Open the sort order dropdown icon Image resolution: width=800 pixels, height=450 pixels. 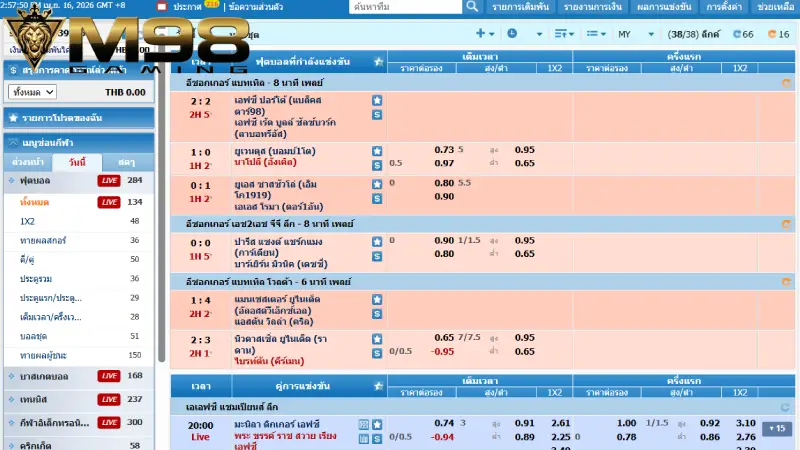[x=564, y=34]
